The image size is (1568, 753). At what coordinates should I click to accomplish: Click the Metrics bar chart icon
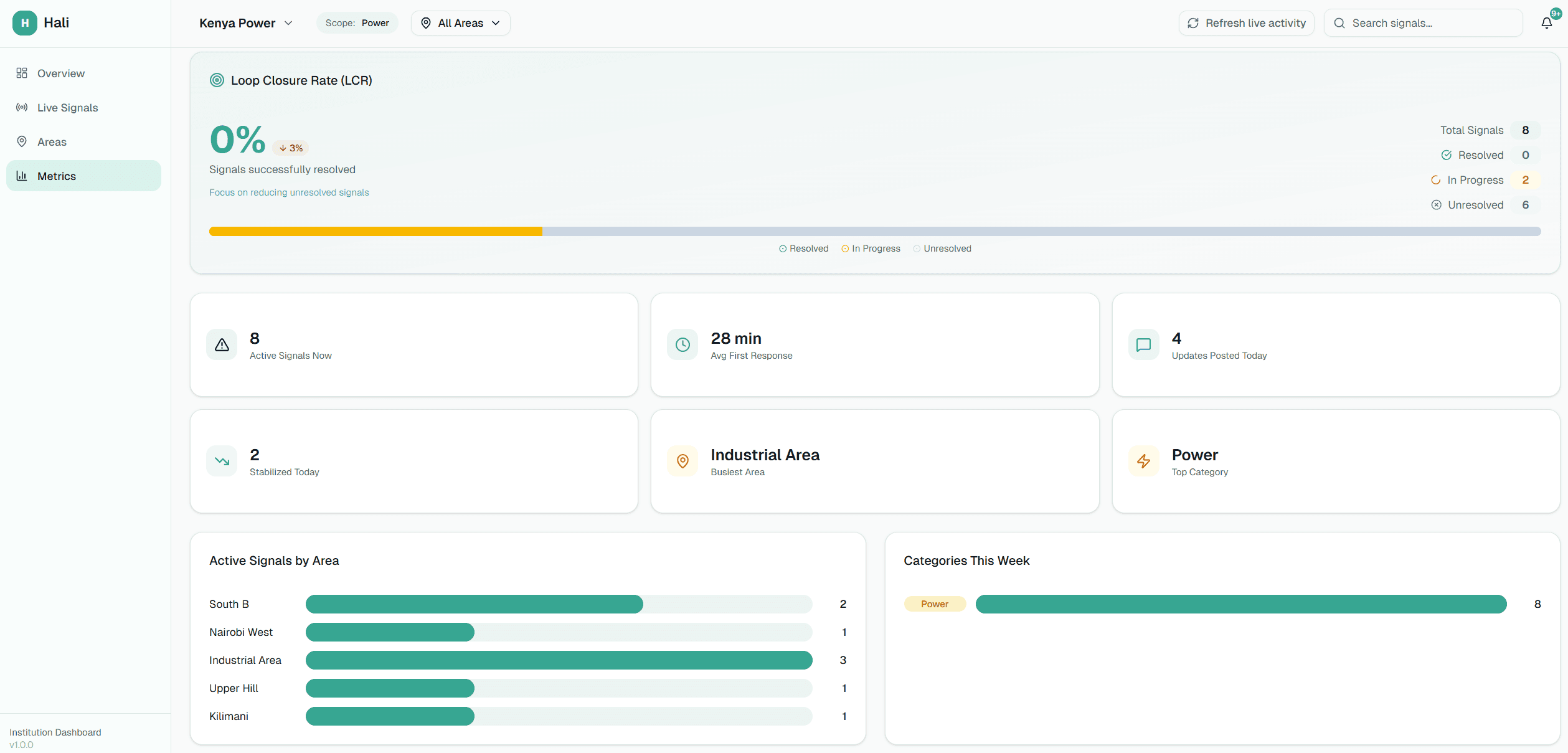click(22, 176)
